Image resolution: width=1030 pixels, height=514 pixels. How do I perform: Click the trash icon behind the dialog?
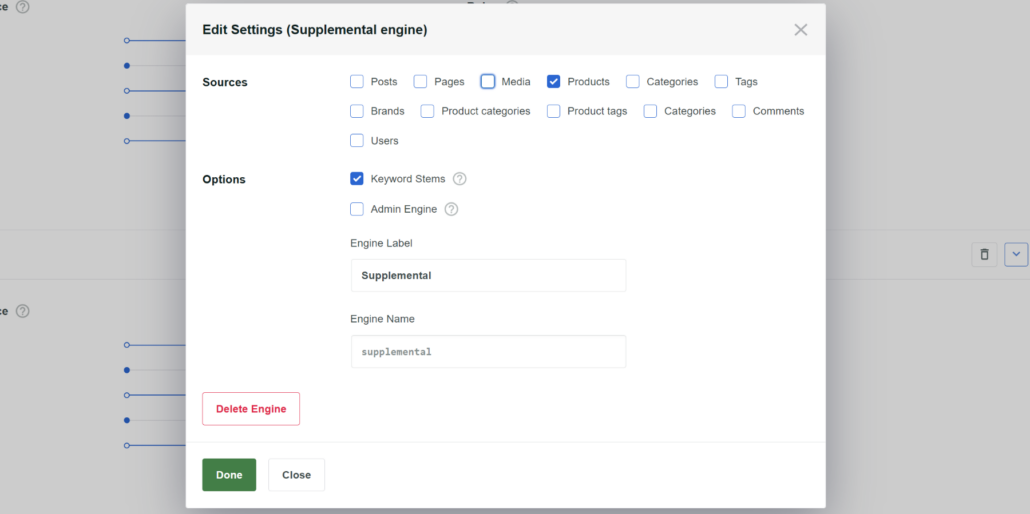(984, 254)
